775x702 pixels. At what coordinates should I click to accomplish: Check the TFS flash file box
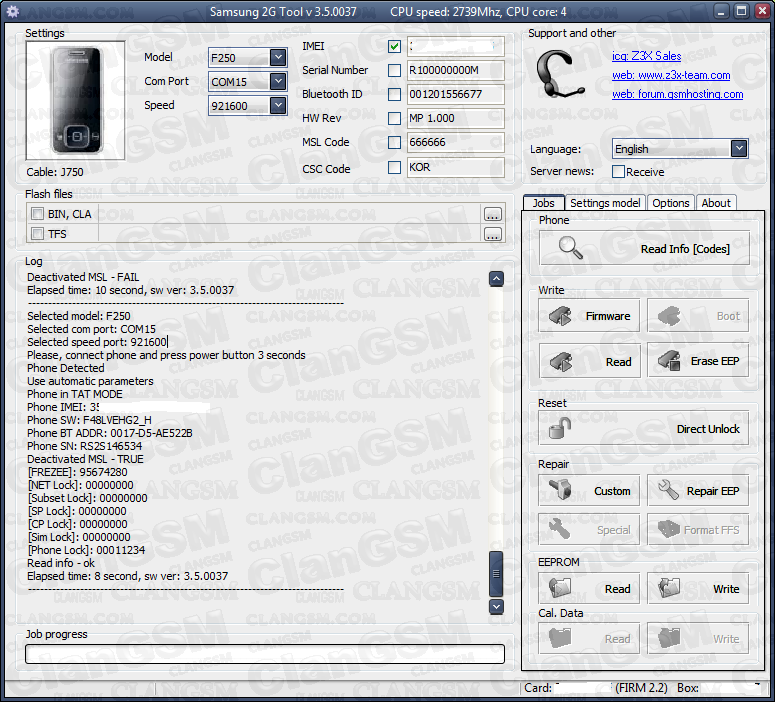[x=37, y=233]
